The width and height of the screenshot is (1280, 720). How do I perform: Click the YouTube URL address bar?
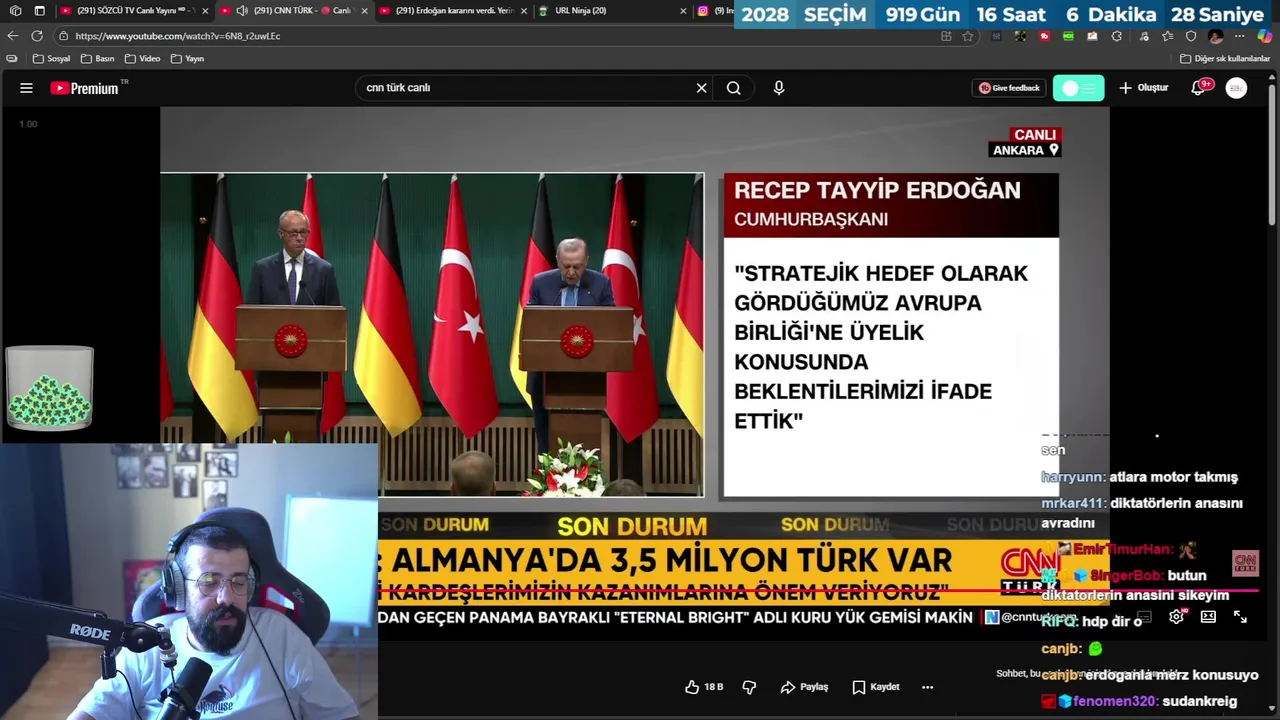tap(500, 36)
